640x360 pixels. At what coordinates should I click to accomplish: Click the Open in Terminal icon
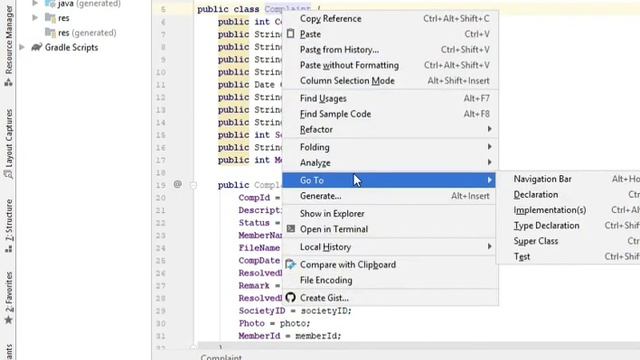pos(291,229)
